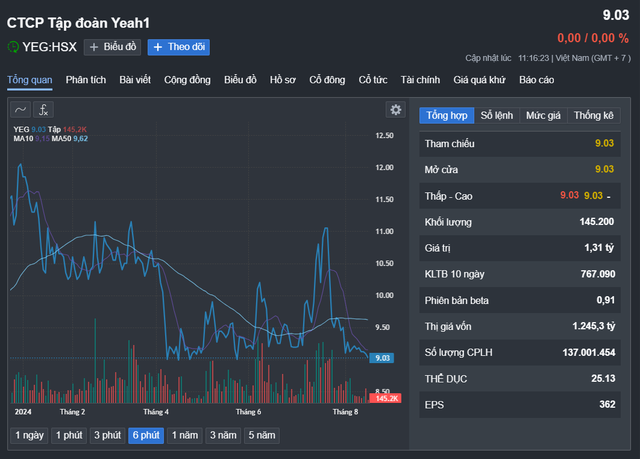Open chart settings gear icon
This screenshot has width=640, height=459.
396,110
